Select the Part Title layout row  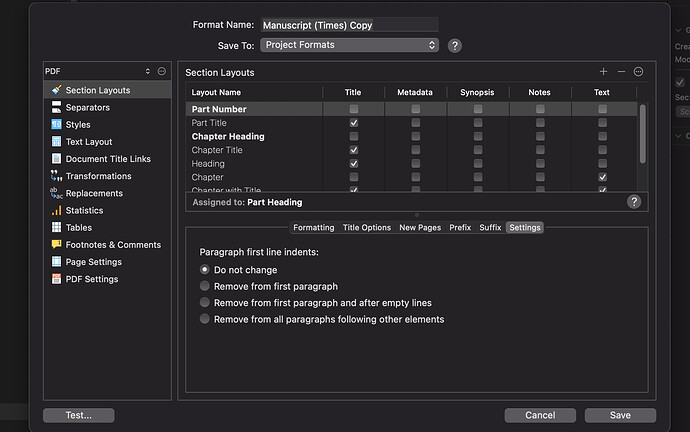click(411, 123)
